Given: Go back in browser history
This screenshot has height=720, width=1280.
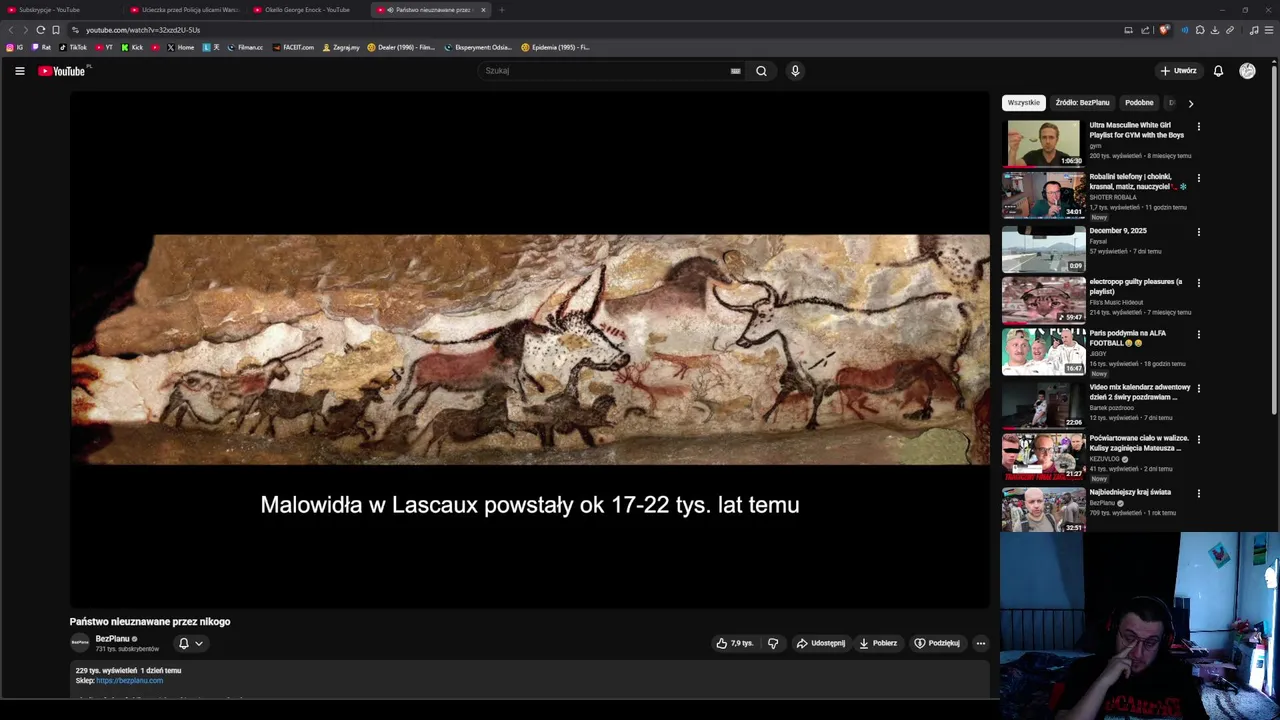Looking at the screenshot, I should click(x=12, y=30).
